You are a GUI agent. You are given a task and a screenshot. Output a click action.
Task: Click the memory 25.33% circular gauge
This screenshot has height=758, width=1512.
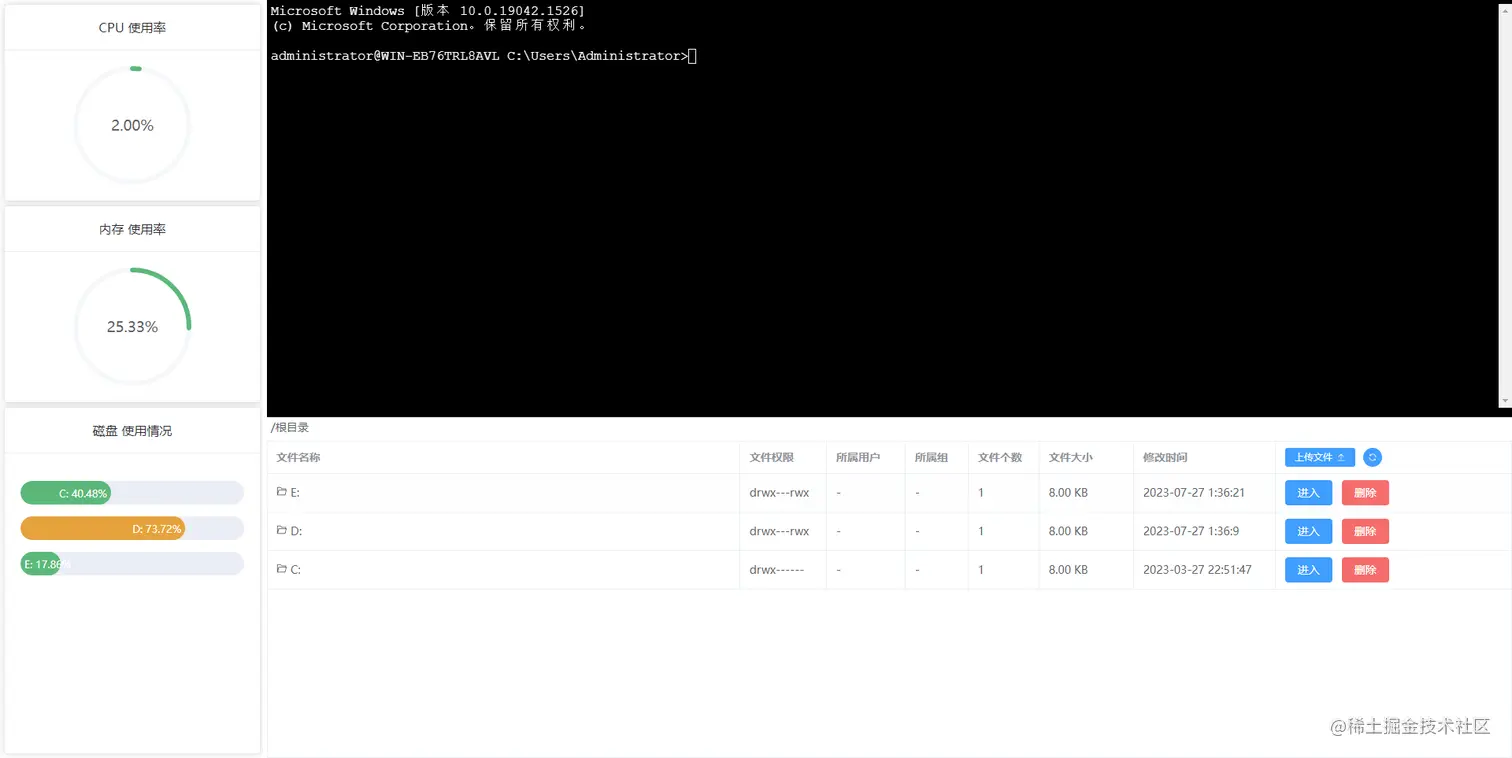coord(132,326)
